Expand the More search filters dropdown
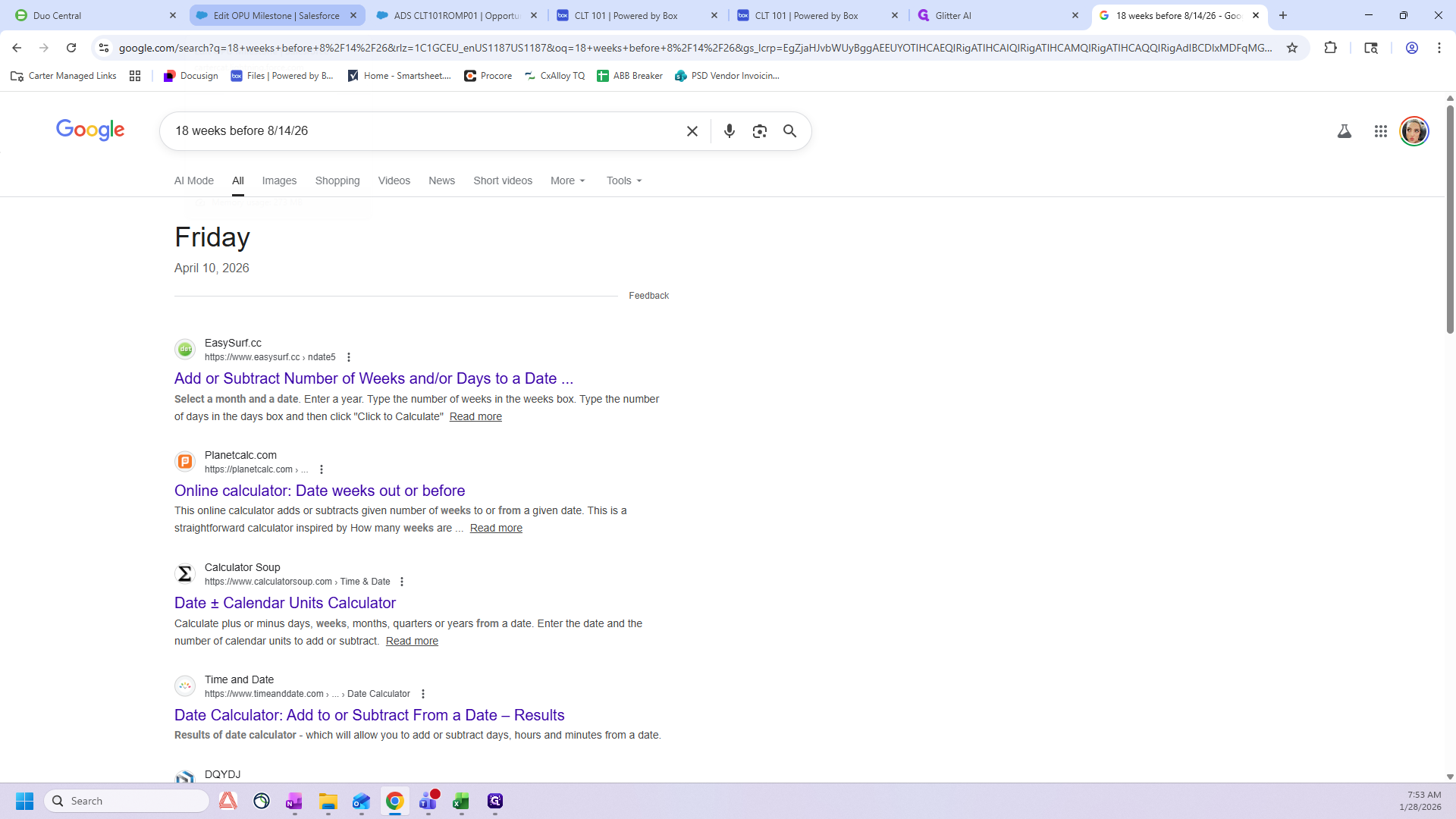 pyautogui.click(x=567, y=180)
